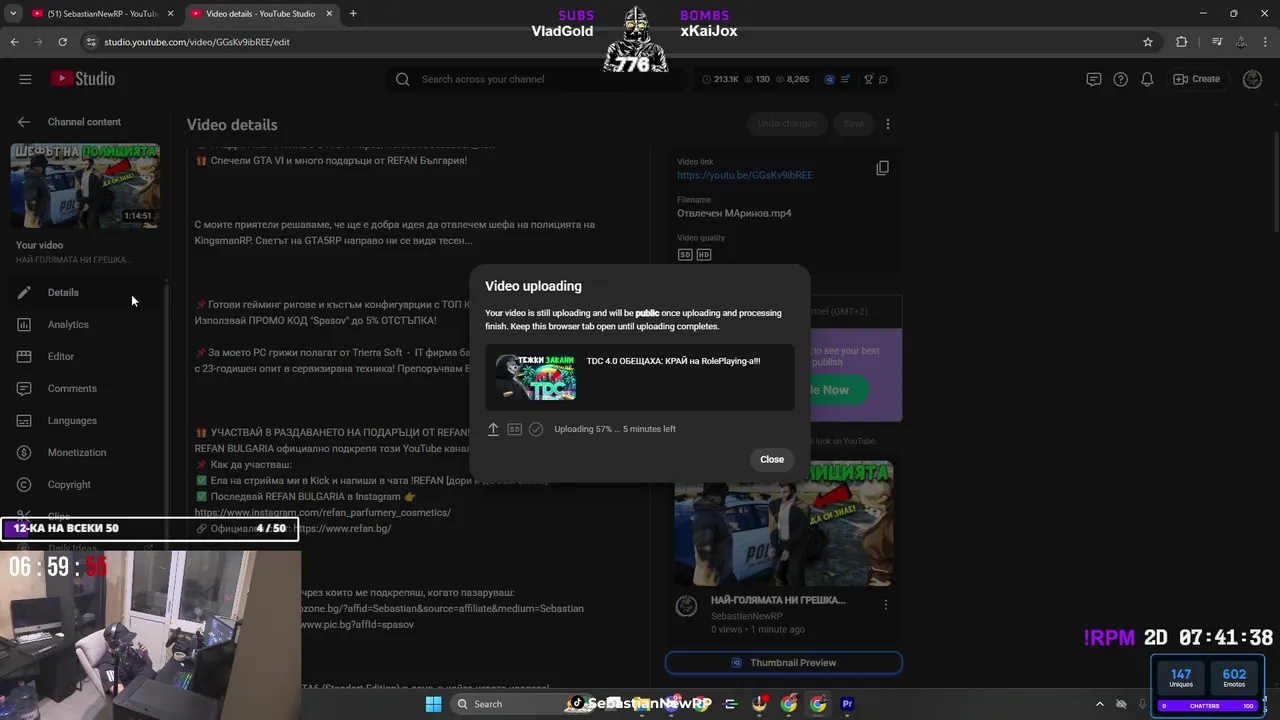
Task: Click the uploading video thumbnail in dialog
Action: point(535,378)
